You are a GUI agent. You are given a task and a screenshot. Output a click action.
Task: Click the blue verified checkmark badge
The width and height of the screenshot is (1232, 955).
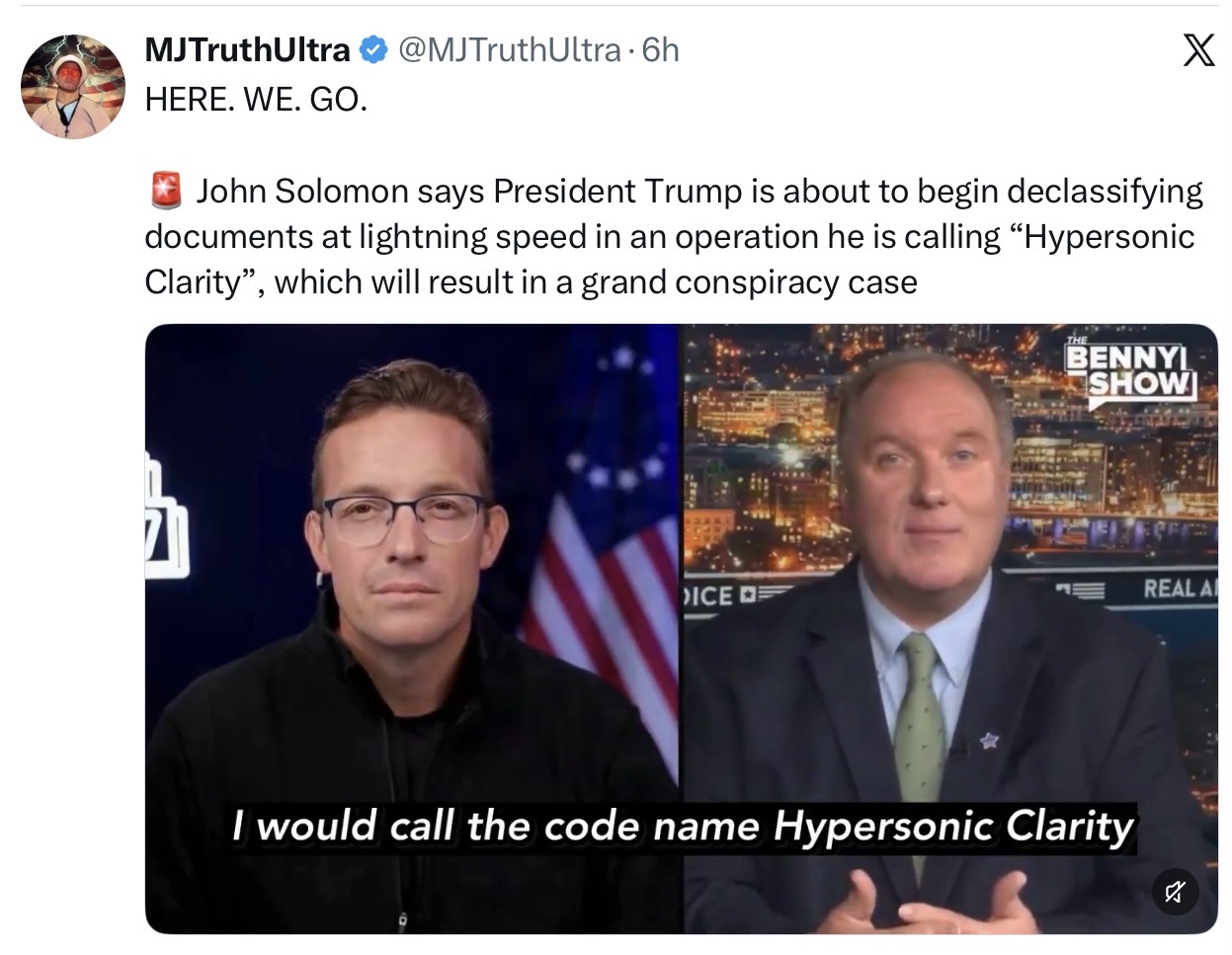(x=371, y=49)
